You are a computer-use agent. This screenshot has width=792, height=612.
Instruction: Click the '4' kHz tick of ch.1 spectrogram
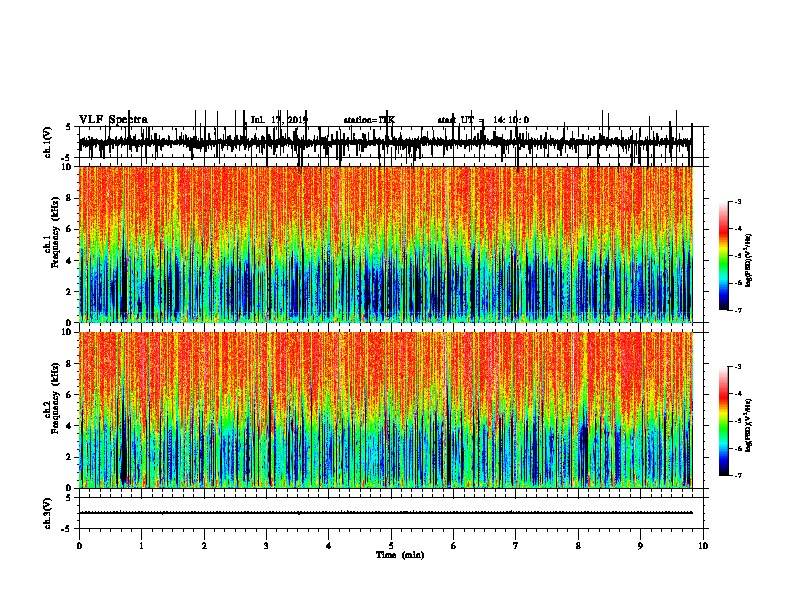[69, 261]
